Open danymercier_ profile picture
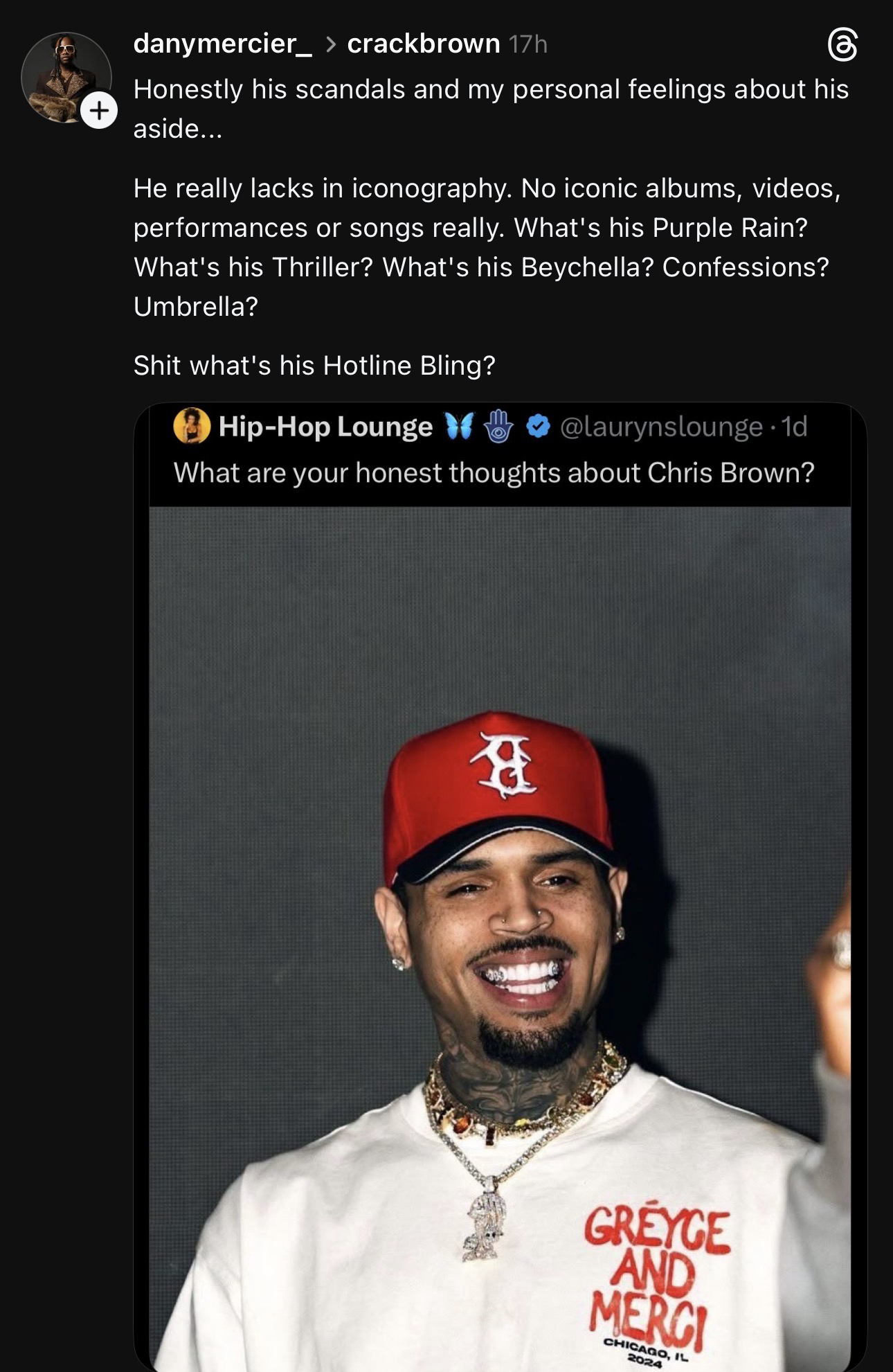This screenshot has width=893, height=1372. [x=66, y=77]
